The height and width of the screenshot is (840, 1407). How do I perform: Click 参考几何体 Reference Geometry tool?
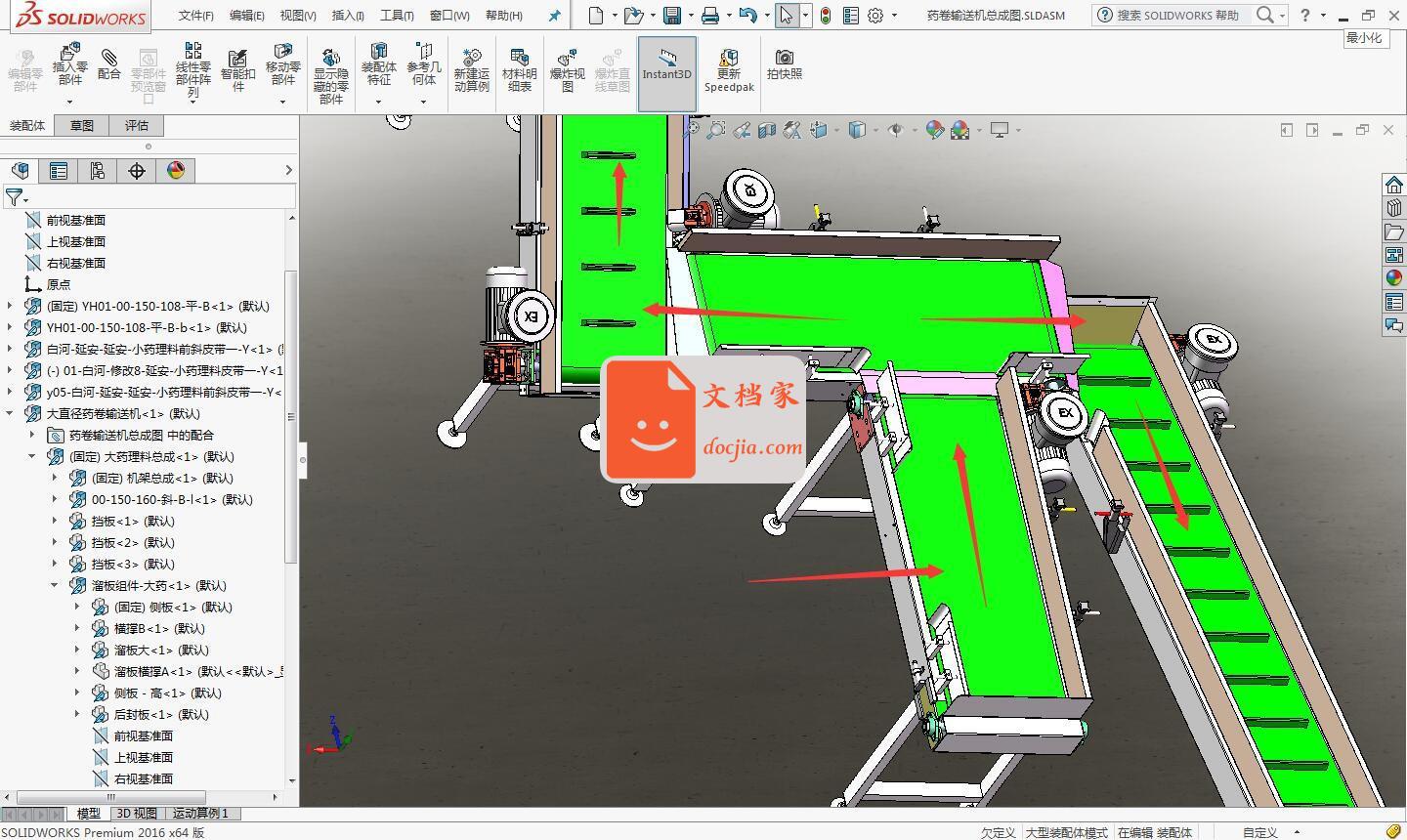pyautogui.click(x=423, y=64)
